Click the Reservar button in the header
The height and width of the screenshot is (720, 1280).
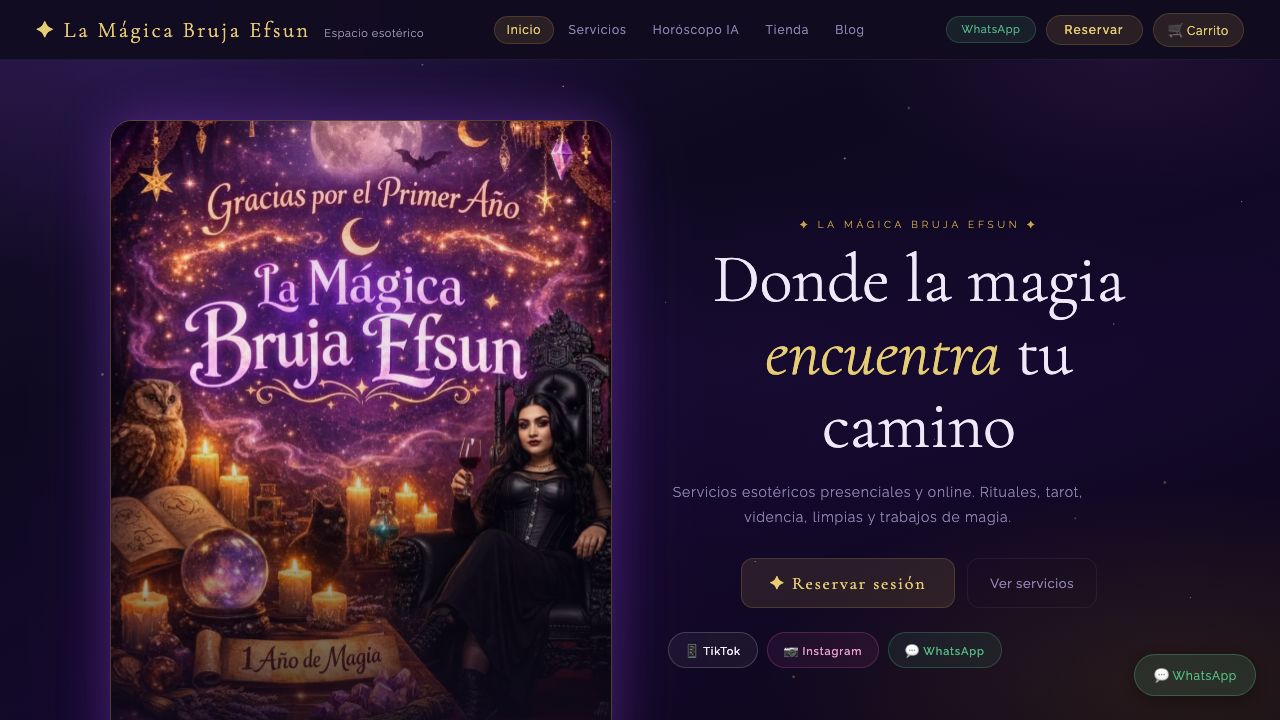point(1094,30)
